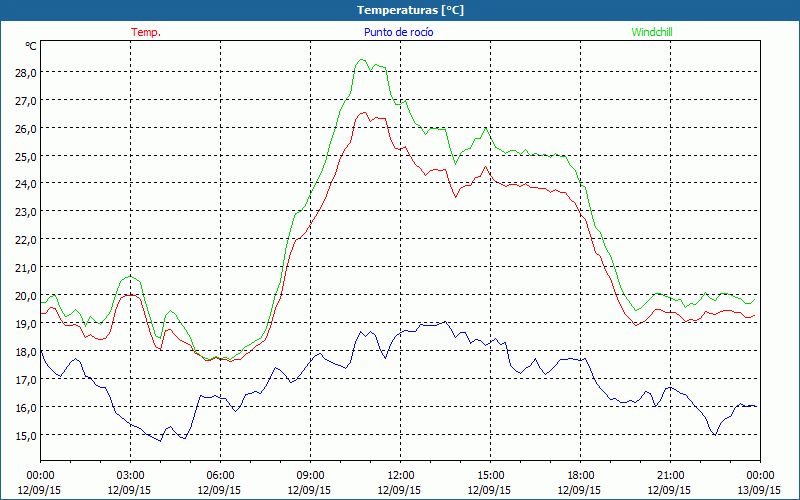Click the 03:00 time axis label

pyautogui.click(x=130, y=476)
